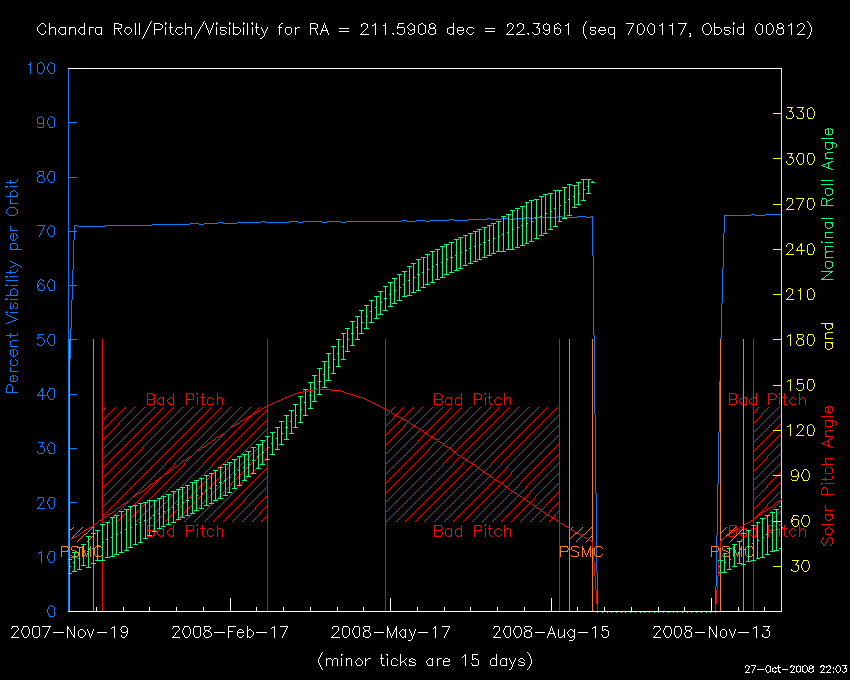This screenshot has width=850, height=680.
Task: Click the 27-Oct-2008 22:03 timestamp
Action: (796, 668)
